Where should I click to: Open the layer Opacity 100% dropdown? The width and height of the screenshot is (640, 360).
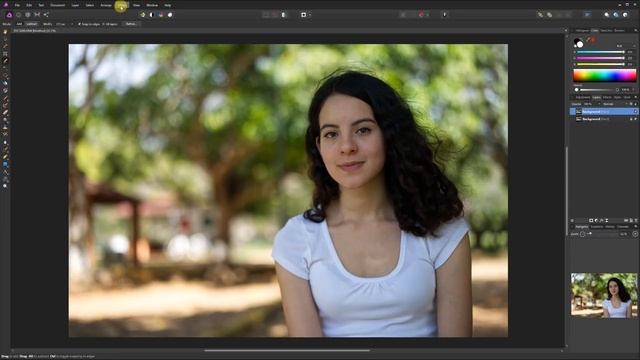(591, 104)
